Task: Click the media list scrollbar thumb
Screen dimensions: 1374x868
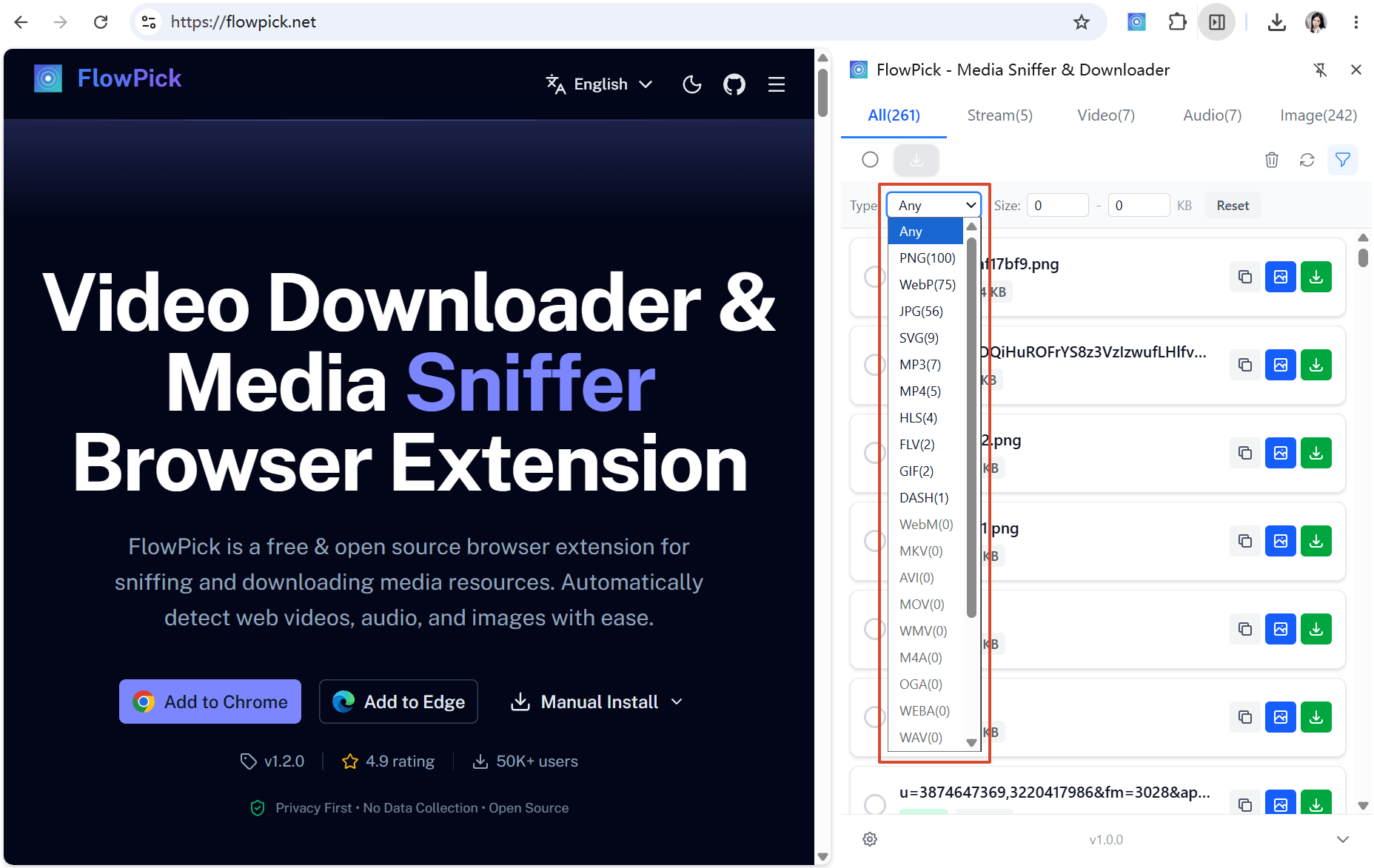Action: click(1363, 257)
